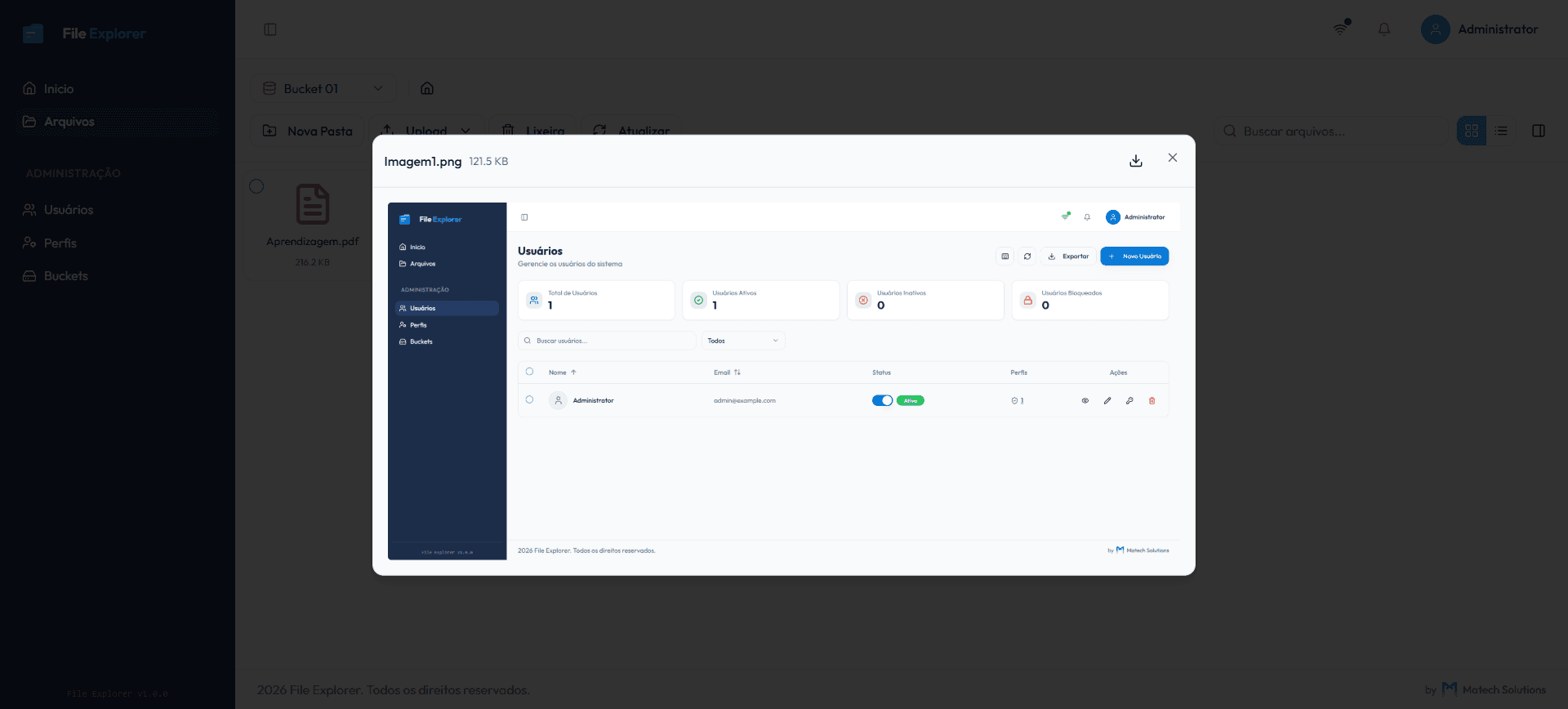Click the File Explorer title text
This screenshot has width=1568, height=709.
[x=104, y=33]
